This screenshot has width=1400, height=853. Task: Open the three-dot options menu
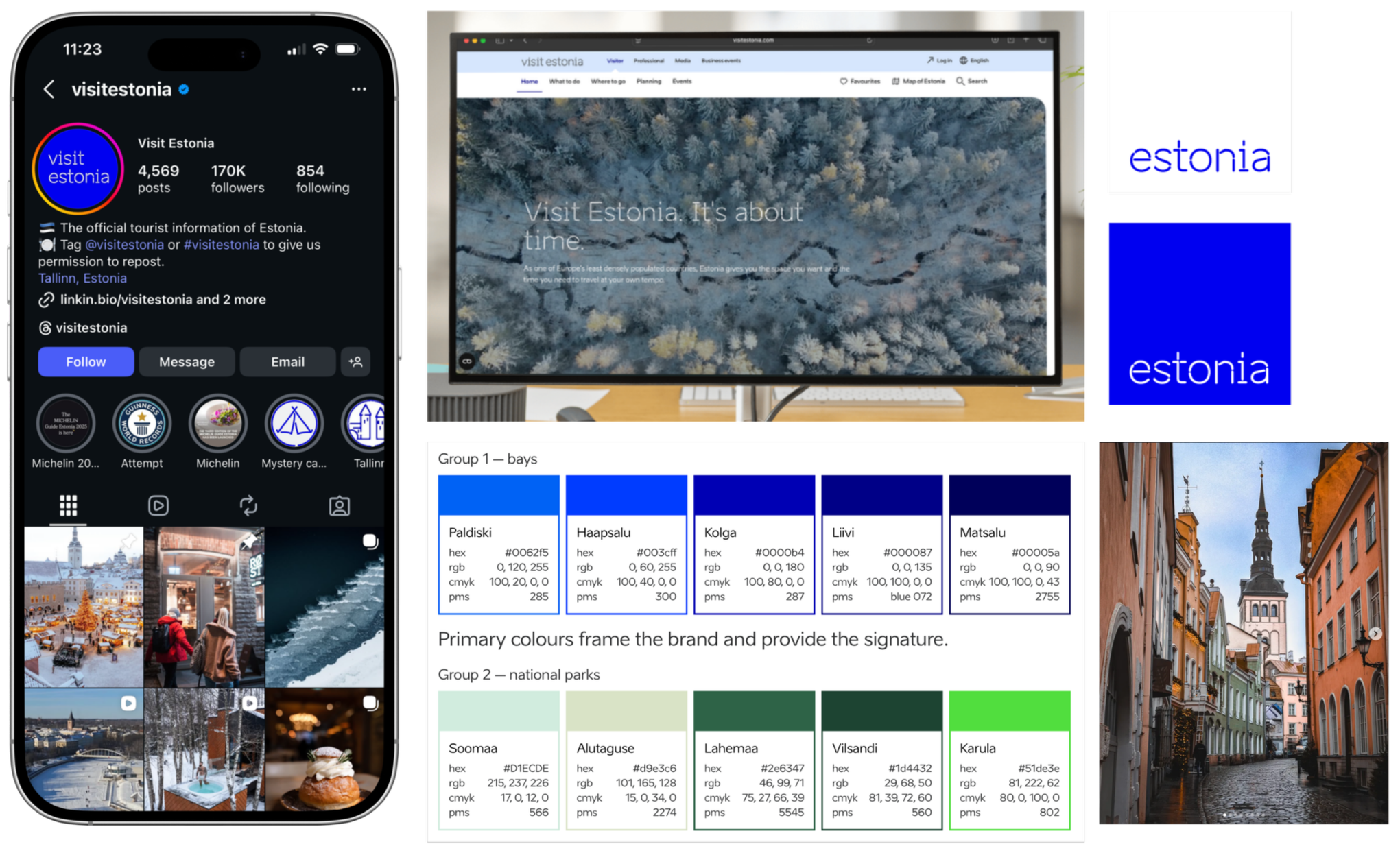pyautogui.click(x=359, y=89)
